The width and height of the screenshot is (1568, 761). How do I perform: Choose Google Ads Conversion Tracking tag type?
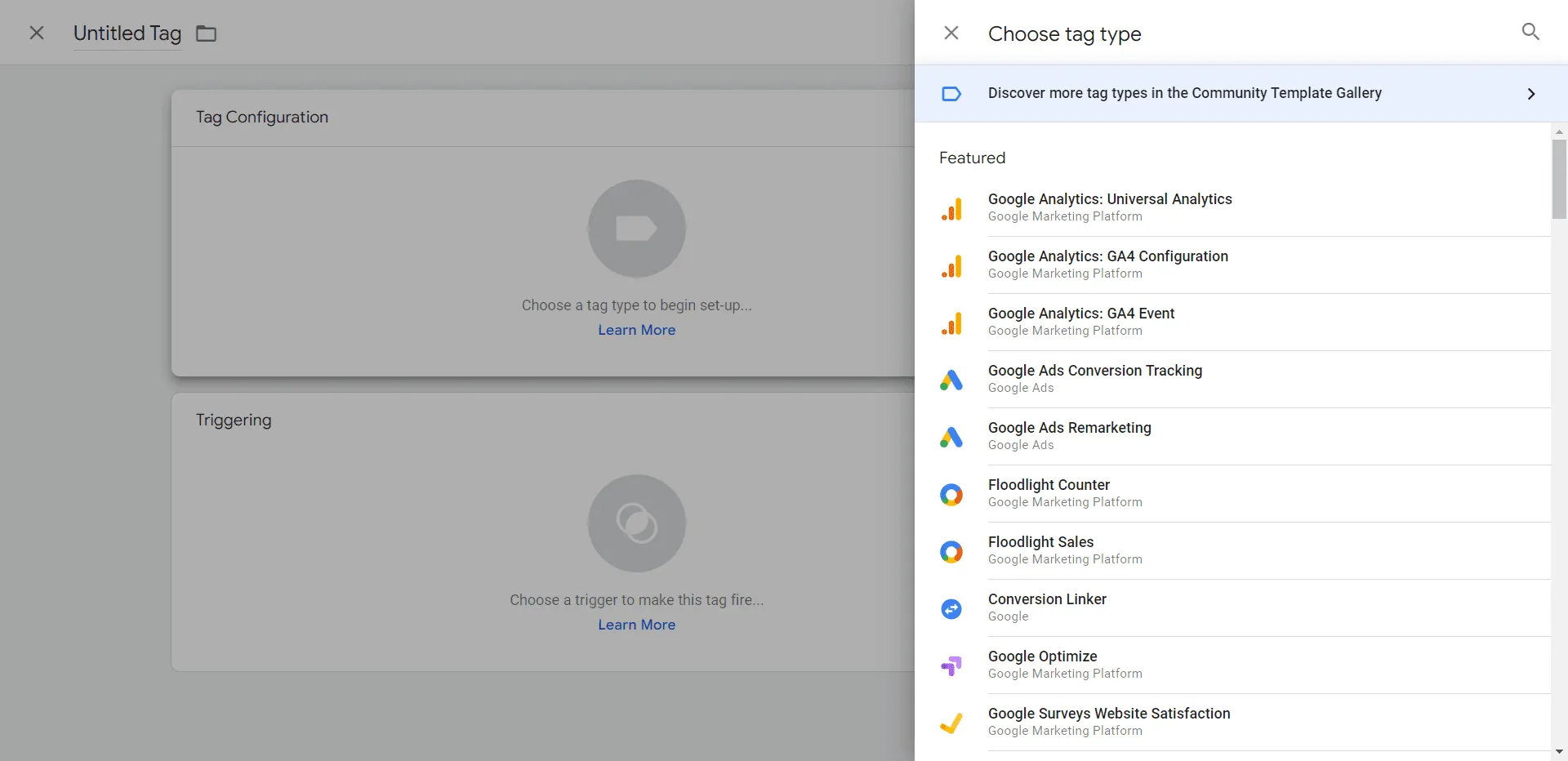coord(1233,380)
